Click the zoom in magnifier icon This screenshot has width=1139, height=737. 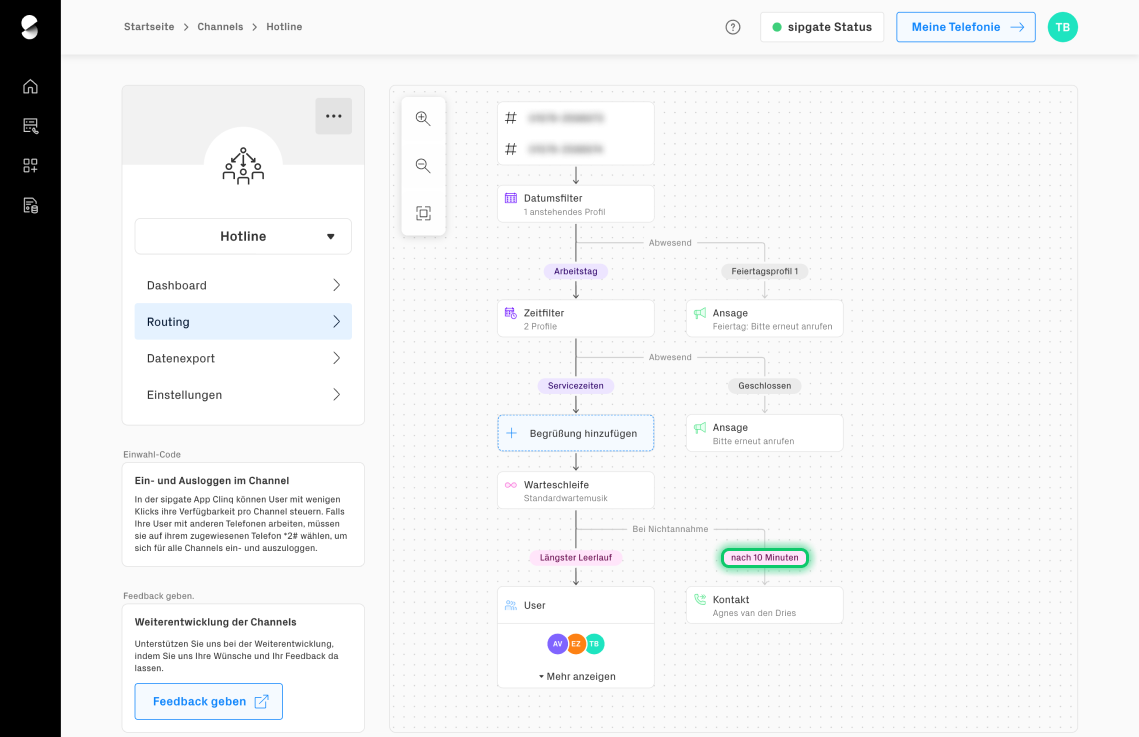[x=423, y=118]
